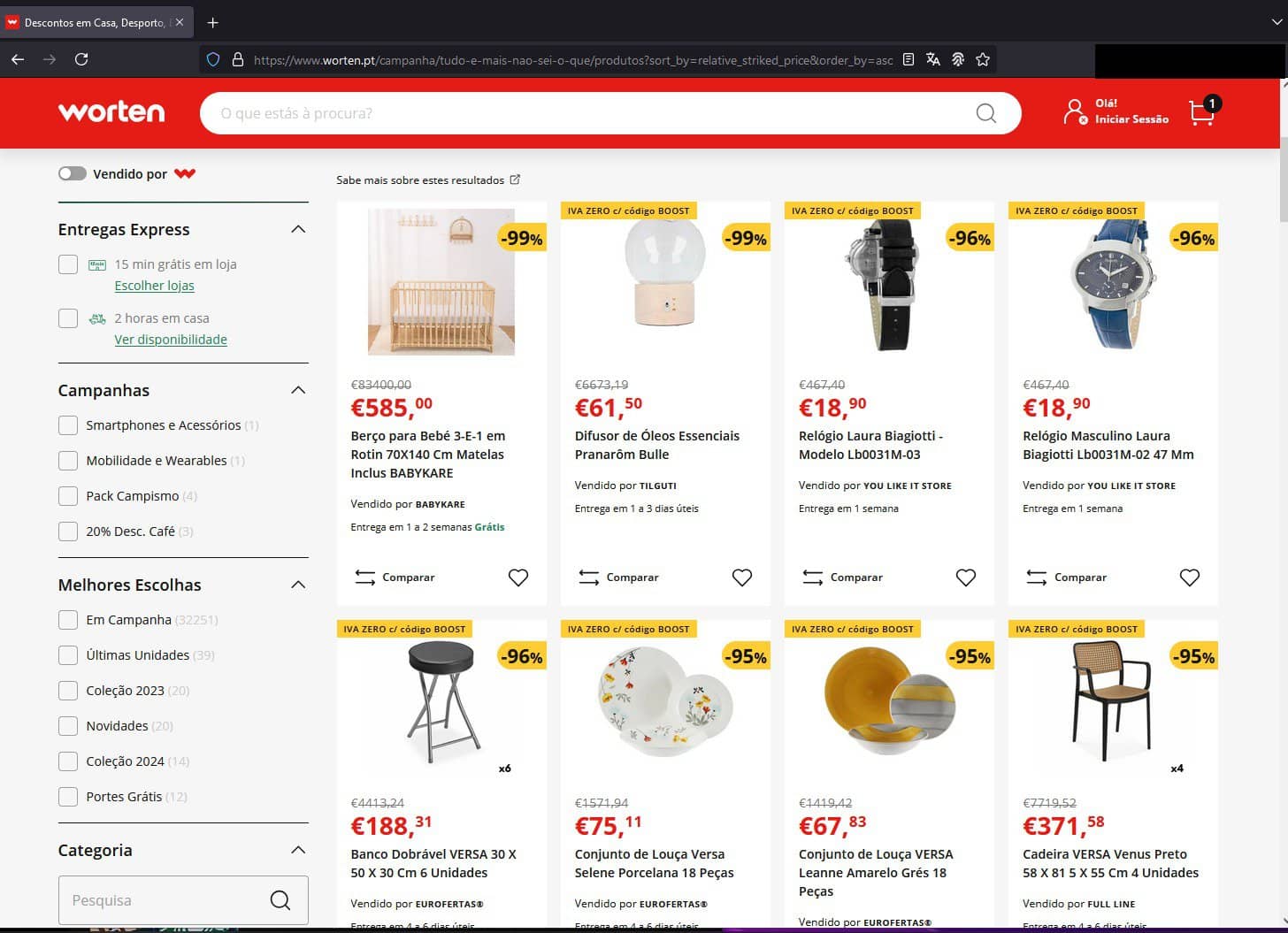1288x933 pixels.
Task: Click the Categoria search magnifier icon
Action: pyautogui.click(x=280, y=900)
